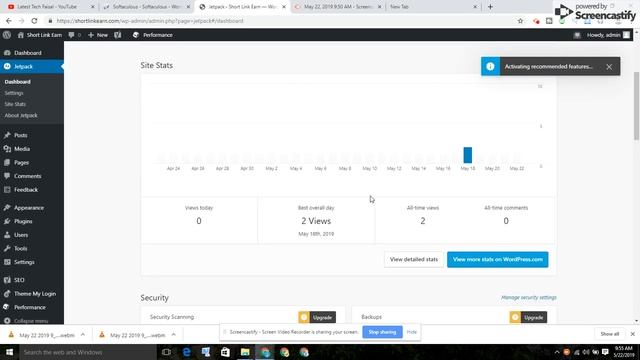The image size is (640, 360).
Task: Click browser back arrow
Action: point(9,21)
